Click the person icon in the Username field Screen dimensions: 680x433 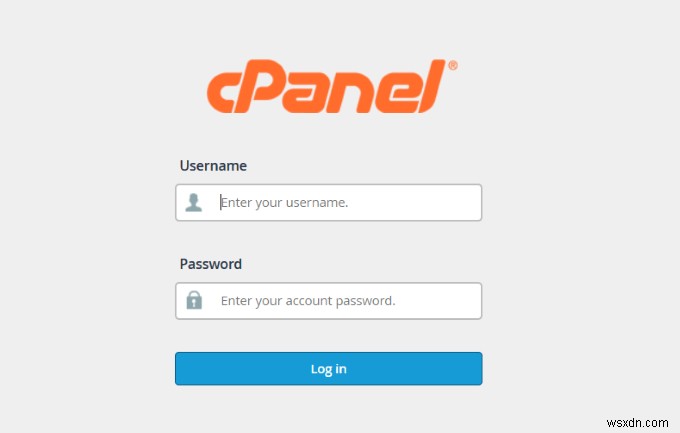194,202
